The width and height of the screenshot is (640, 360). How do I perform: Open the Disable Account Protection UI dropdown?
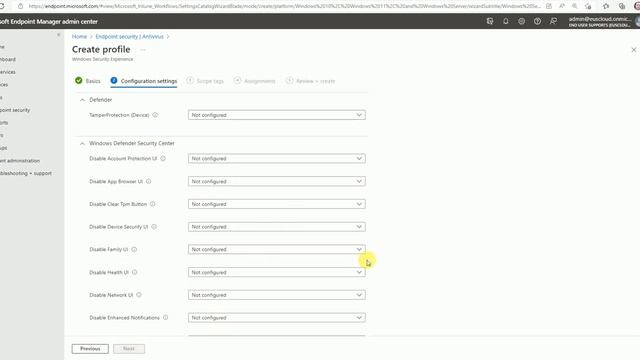(x=276, y=158)
